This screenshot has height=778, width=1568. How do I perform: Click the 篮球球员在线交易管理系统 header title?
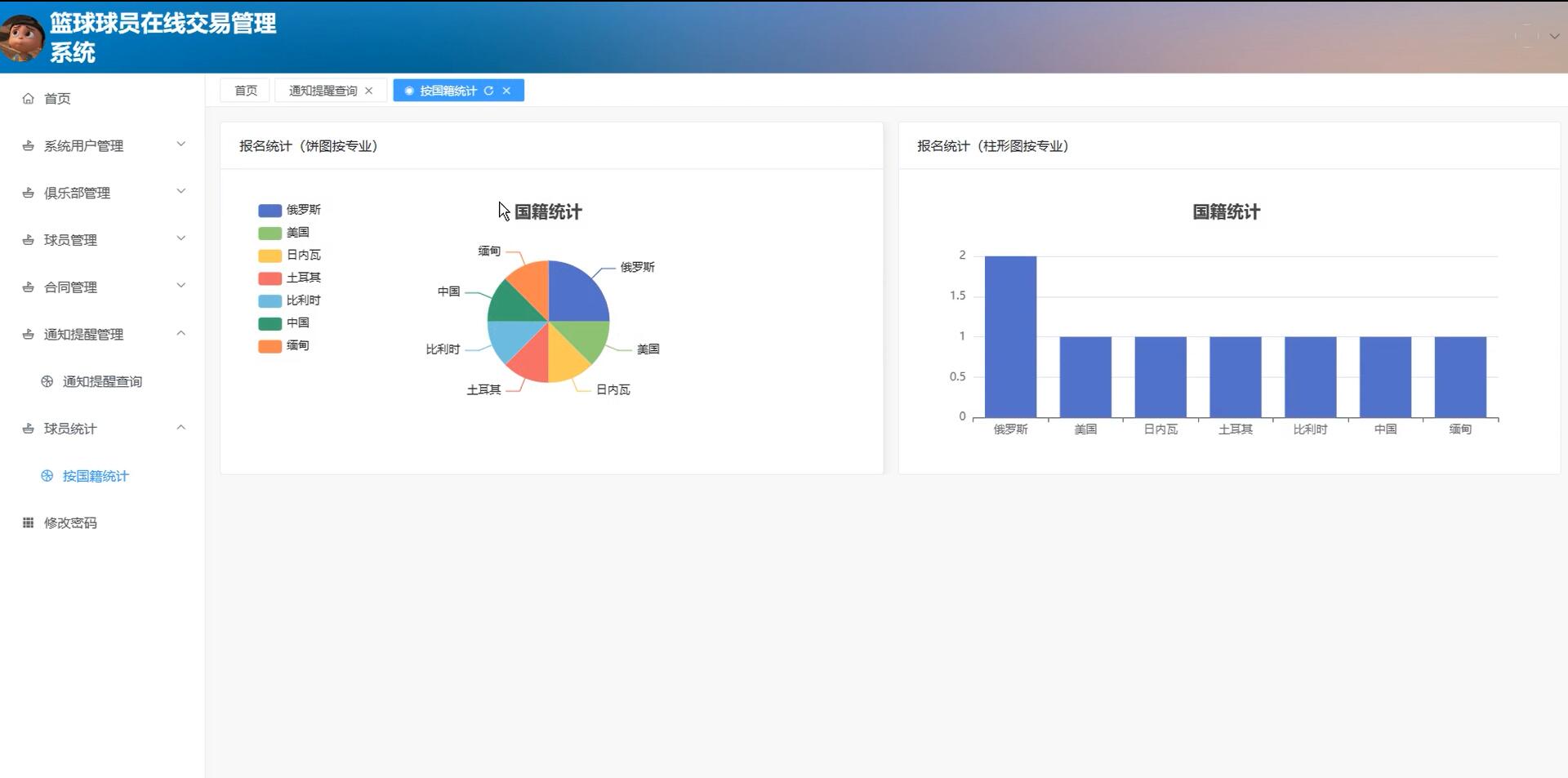[163, 38]
